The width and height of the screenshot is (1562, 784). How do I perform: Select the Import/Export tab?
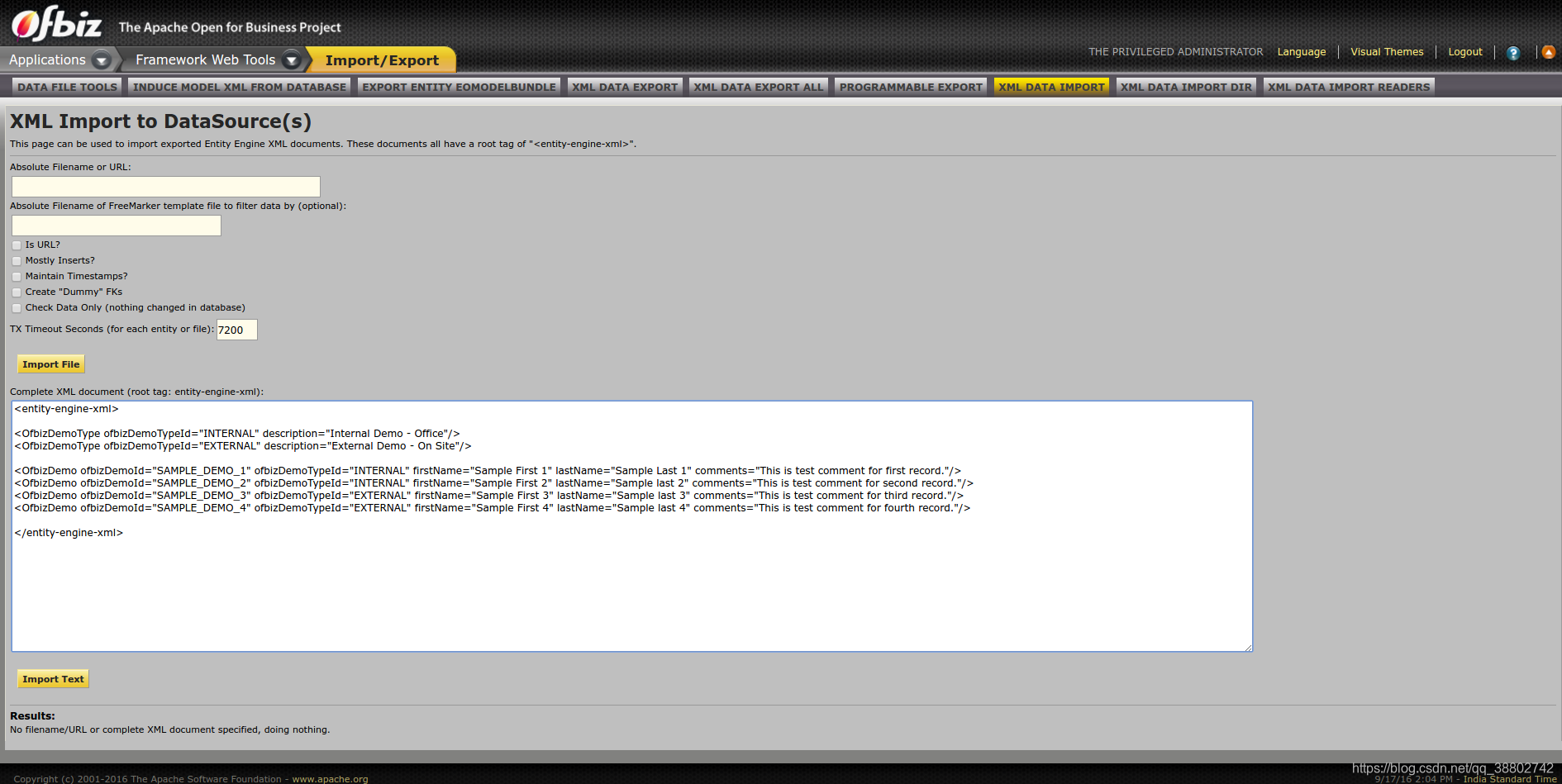pyautogui.click(x=382, y=59)
